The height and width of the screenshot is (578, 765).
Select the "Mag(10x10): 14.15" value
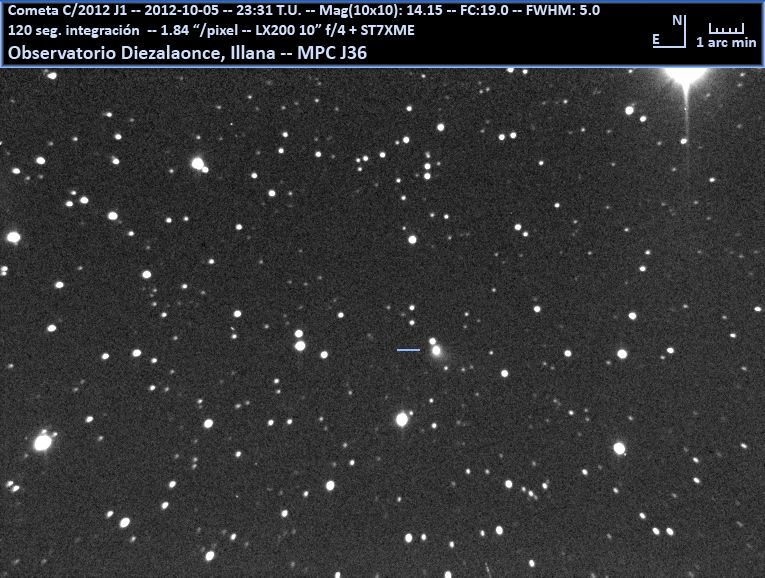[381, 10]
